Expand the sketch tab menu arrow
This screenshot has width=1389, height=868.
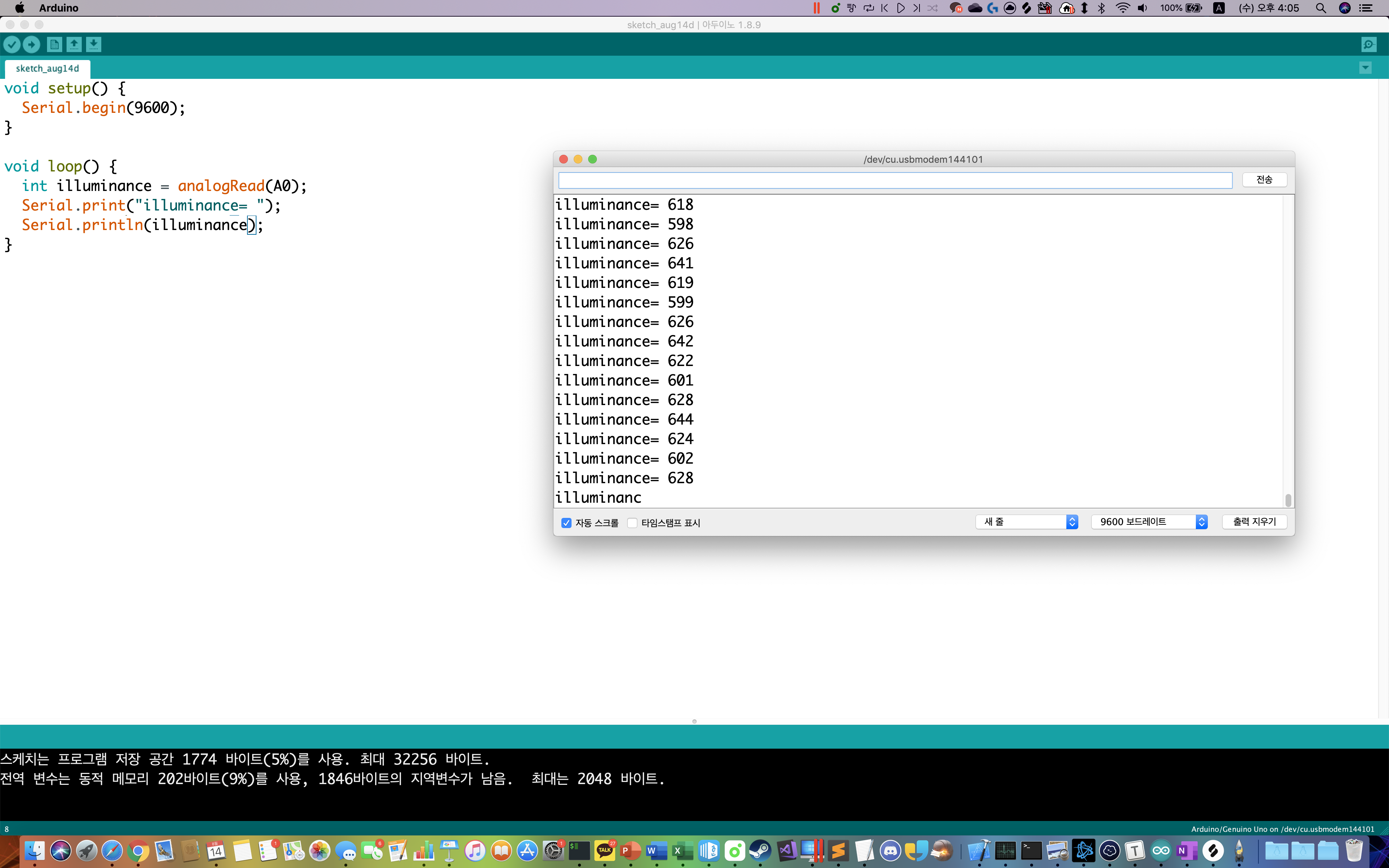click(1365, 68)
